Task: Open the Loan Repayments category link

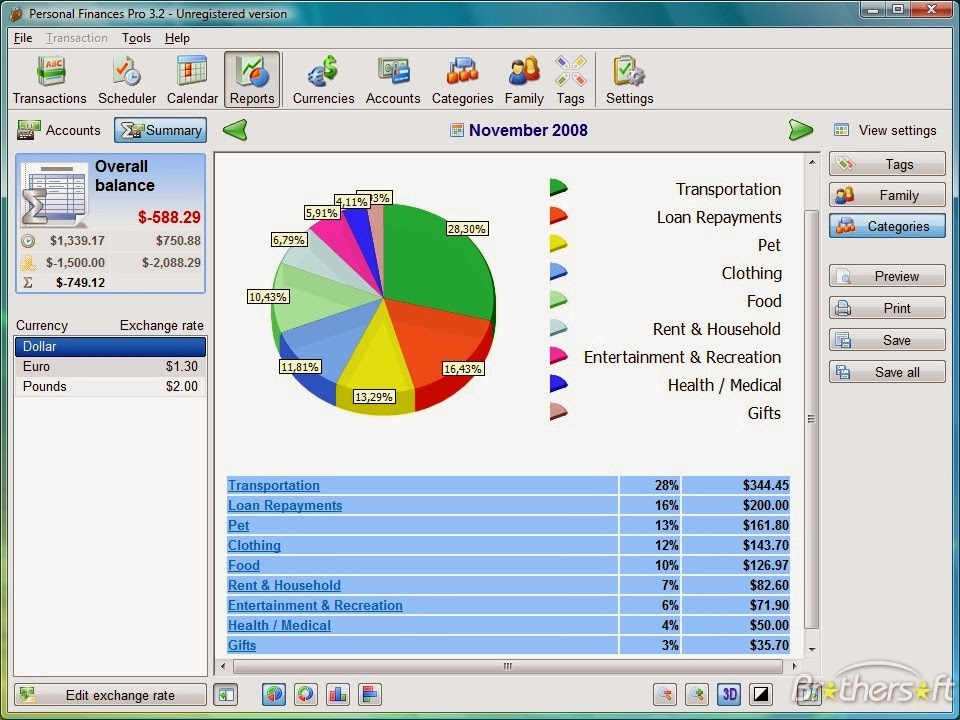Action: pos(285,505)
